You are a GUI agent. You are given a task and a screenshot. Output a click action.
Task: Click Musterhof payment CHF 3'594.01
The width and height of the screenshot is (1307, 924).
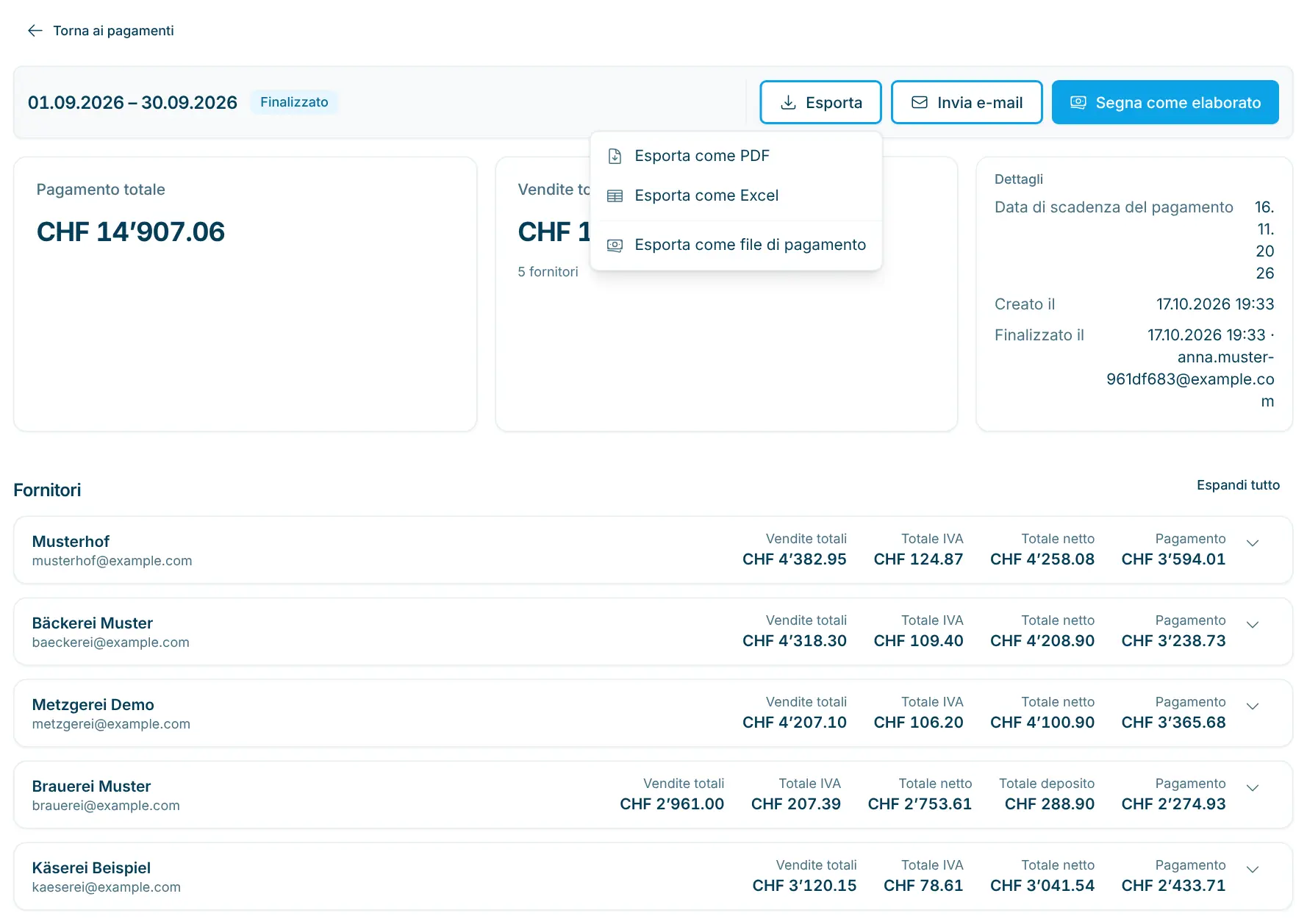(x=1173, y=559)
